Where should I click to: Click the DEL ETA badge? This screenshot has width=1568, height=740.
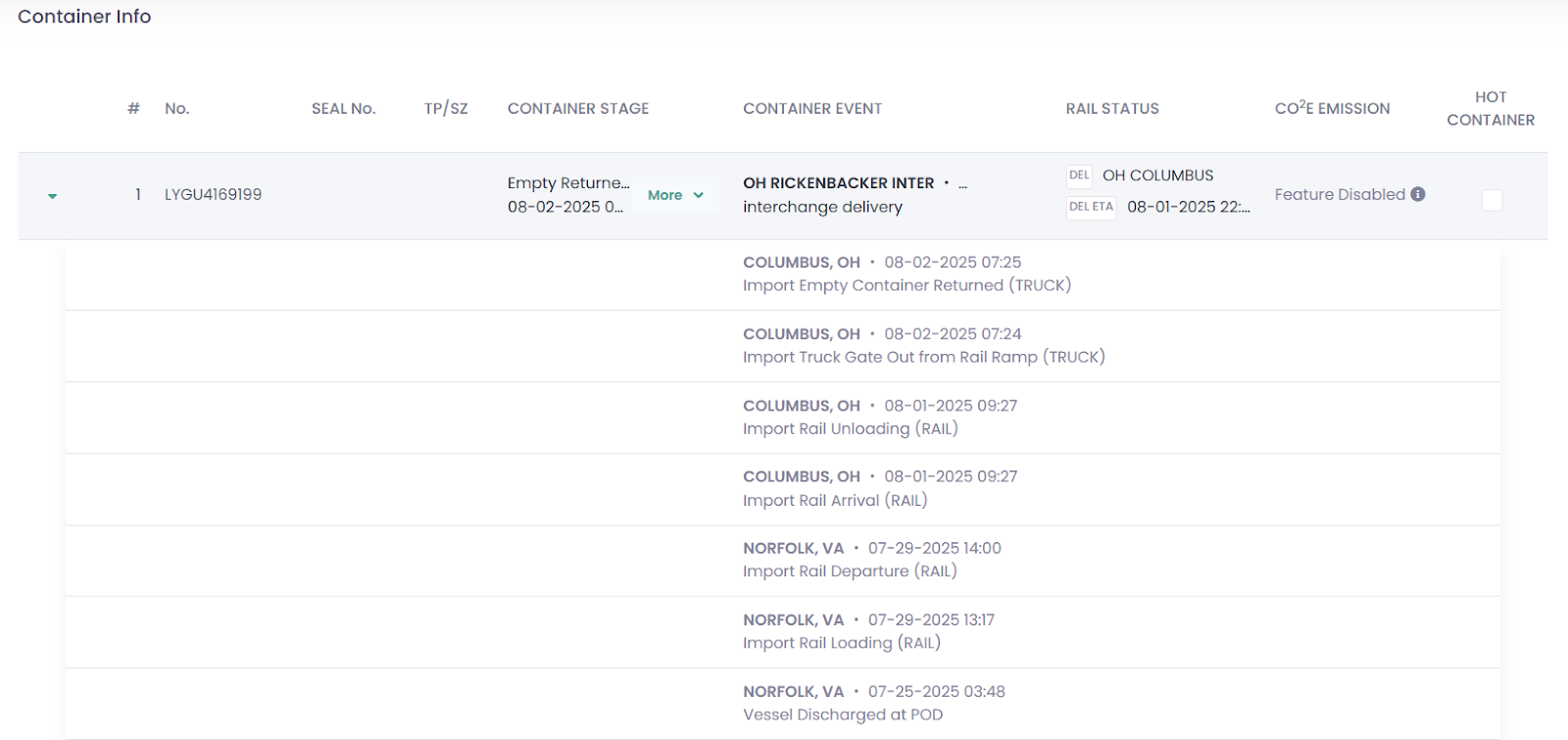(x=1091, y=207)
